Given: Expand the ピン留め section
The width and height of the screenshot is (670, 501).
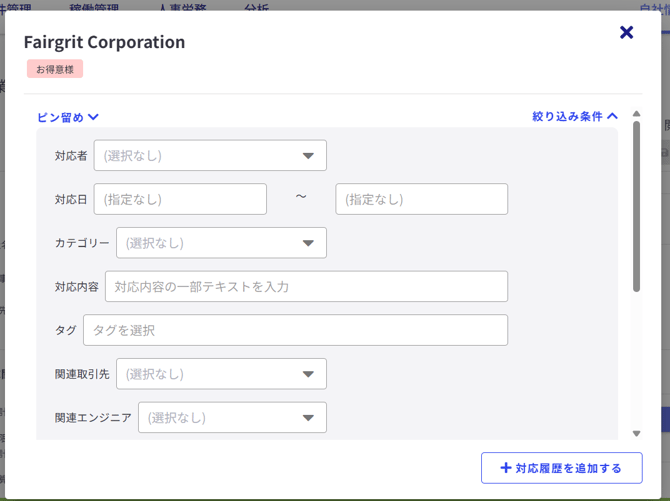Looking at the screenshot, I should click(x=68, y=117).
